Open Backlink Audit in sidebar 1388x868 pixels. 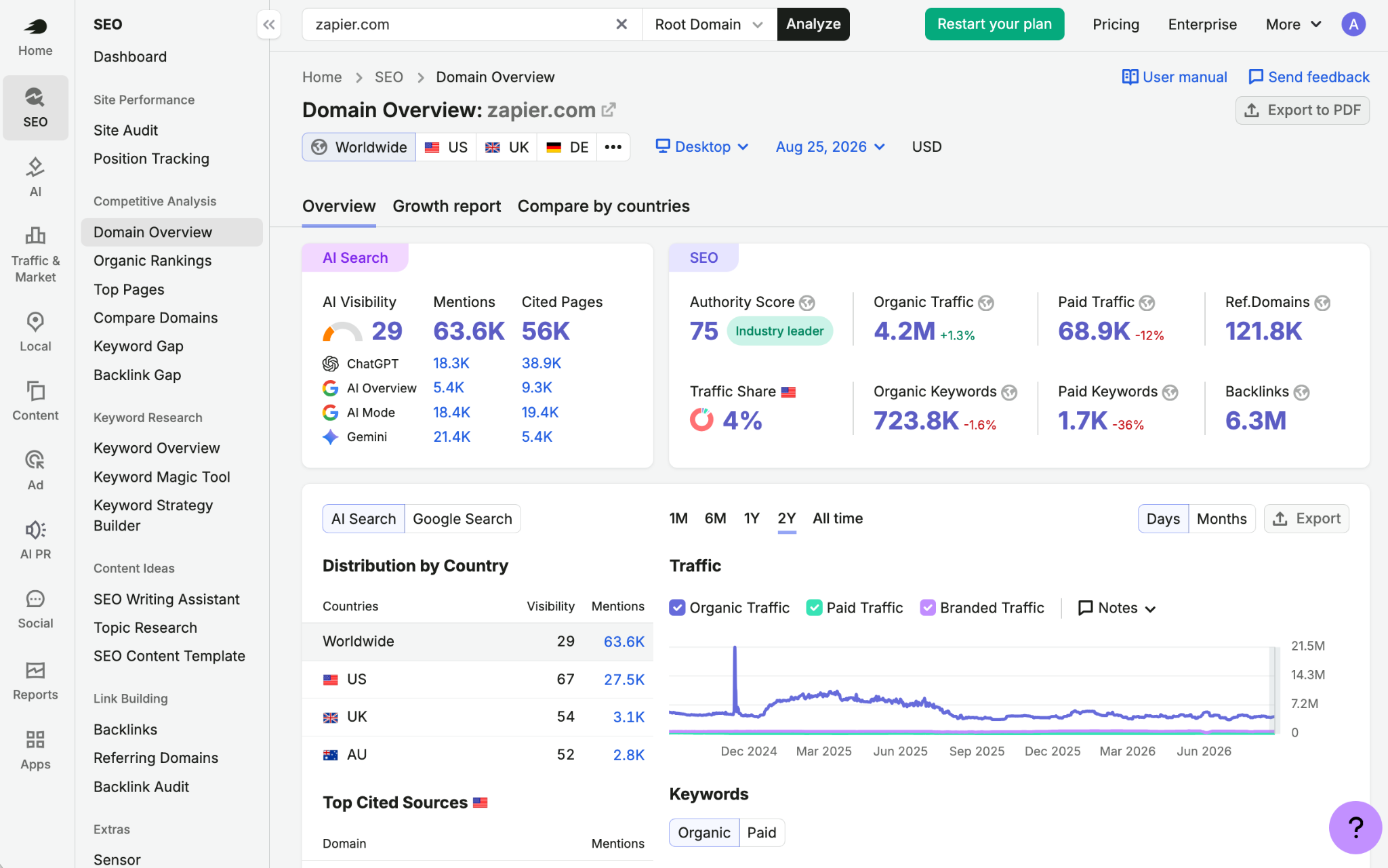point(141,787)
